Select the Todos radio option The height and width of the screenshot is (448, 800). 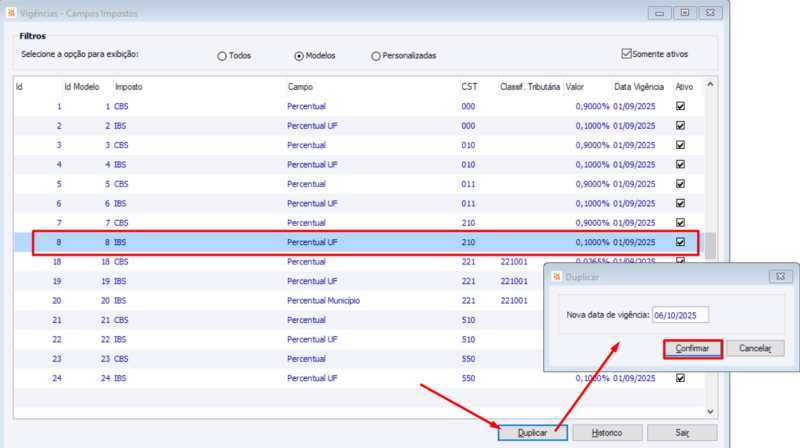click(x=222, y=56)
